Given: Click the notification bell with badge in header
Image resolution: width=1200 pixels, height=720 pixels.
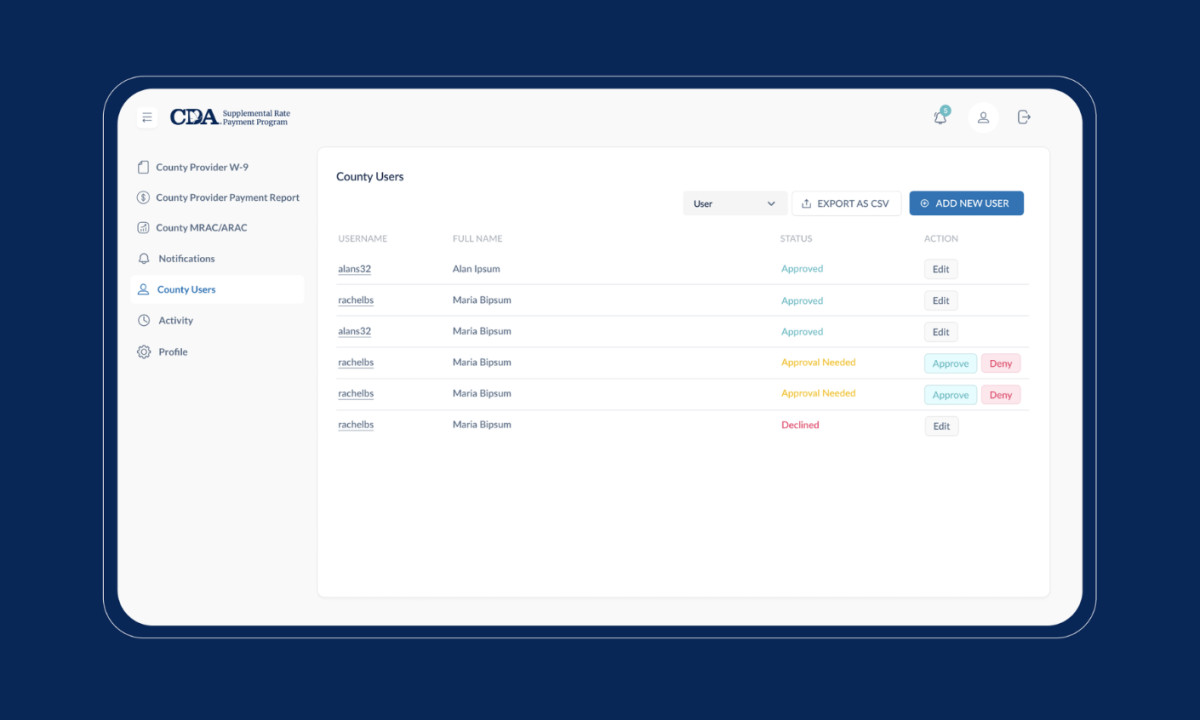Looking at the screenshot, I should pos(939,117).
